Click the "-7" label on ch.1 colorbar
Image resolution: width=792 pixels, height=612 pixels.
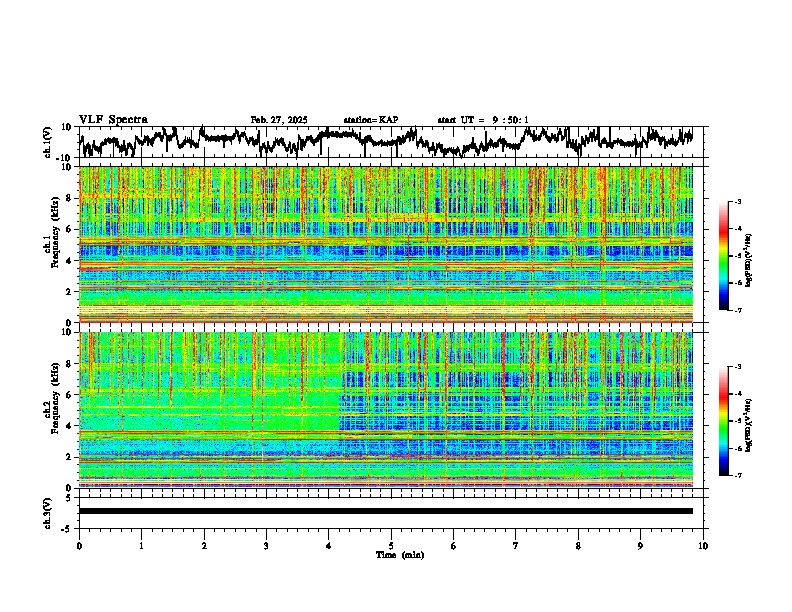pos(737,310)
